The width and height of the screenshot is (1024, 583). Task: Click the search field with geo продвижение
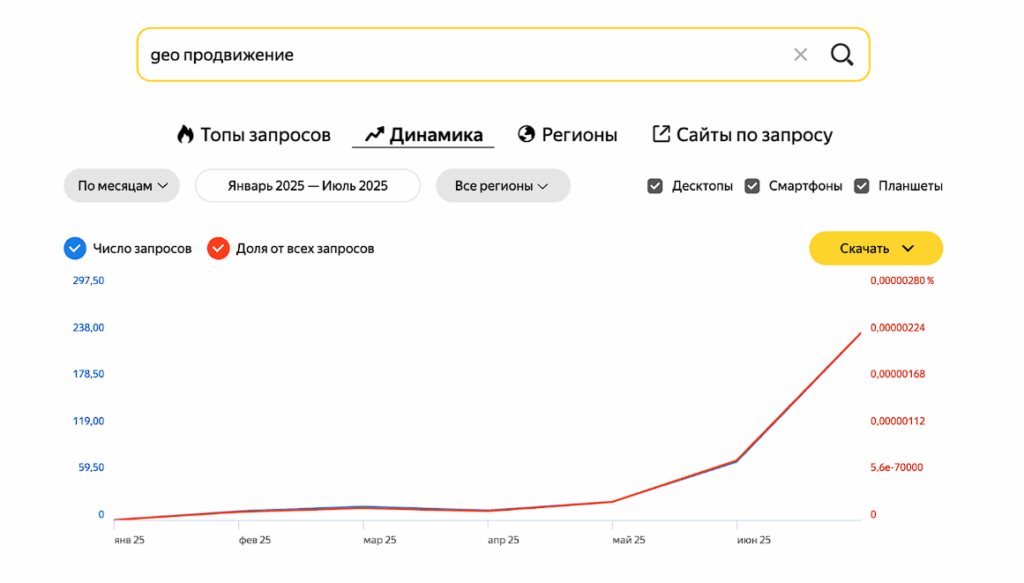[x=460, y=55]
